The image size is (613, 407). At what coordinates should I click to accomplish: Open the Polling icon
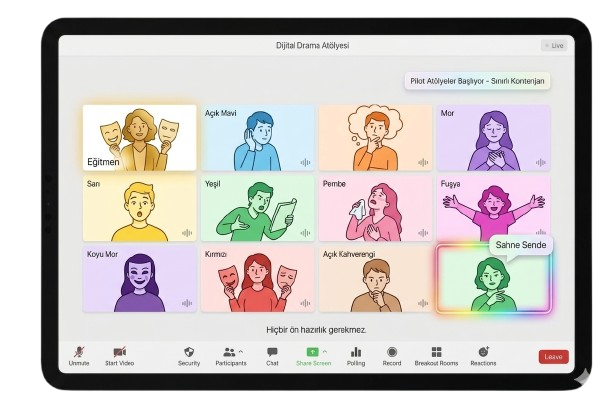[x=356, y=353]
